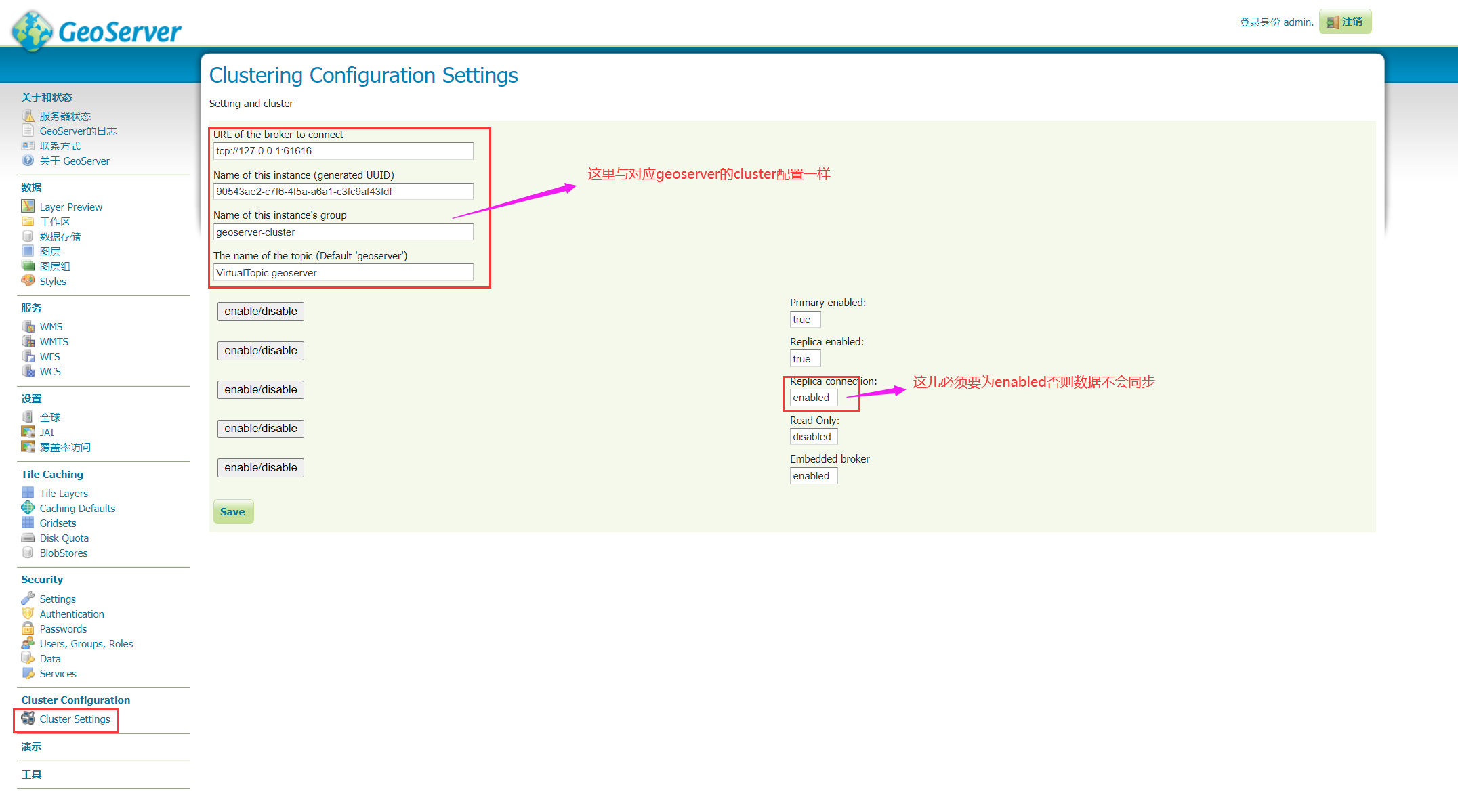This screenshot has height=812, width=1458.
Task: Open the WMTS service link
Action: point(54,342)
